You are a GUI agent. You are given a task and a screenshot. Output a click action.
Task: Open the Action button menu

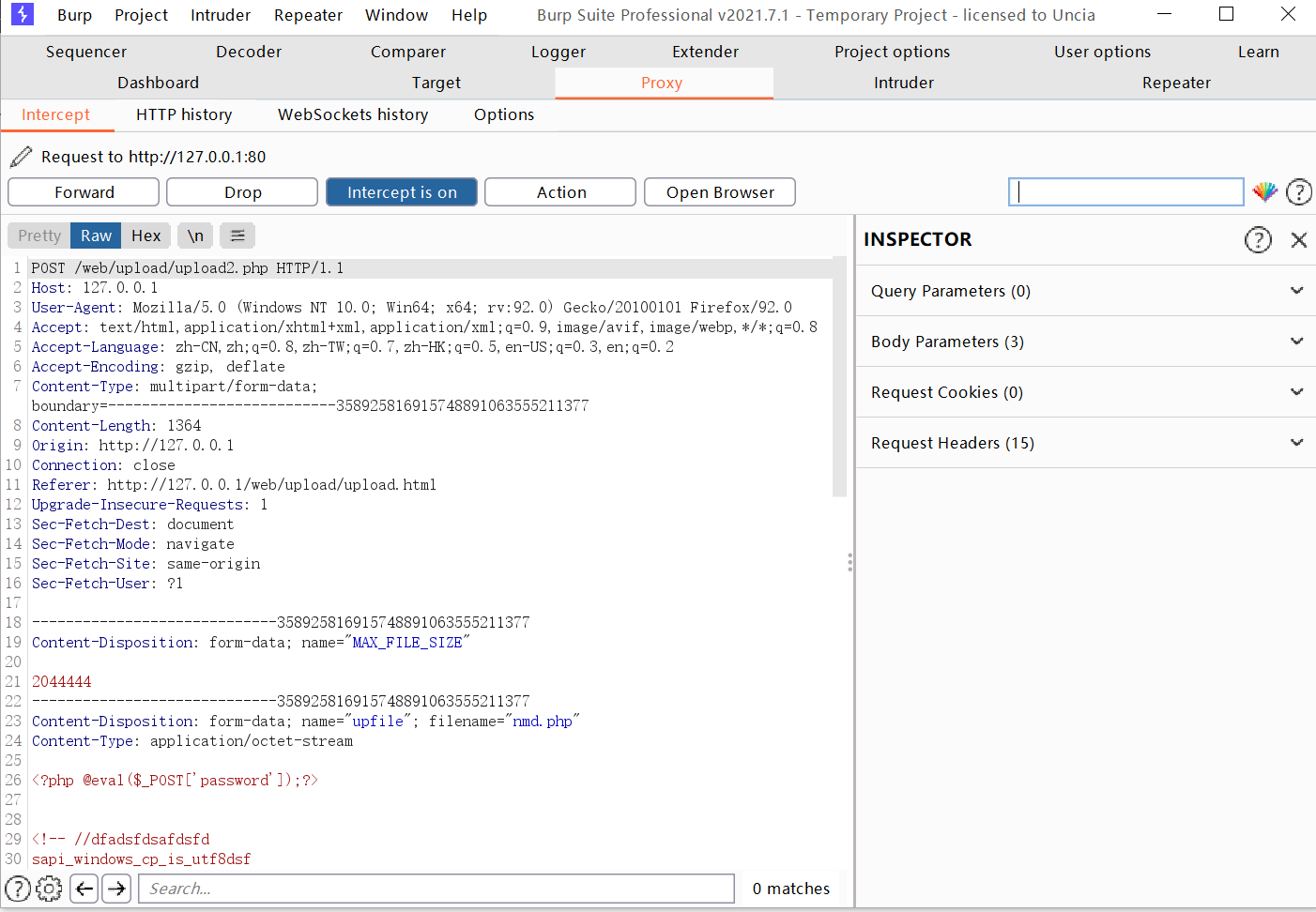(x=560, y=192)
